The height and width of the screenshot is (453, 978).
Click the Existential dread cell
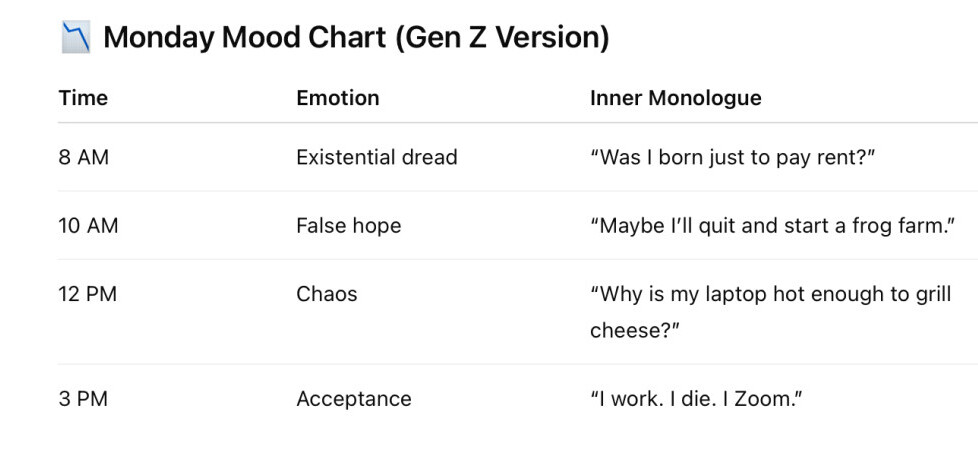[376, 157]
